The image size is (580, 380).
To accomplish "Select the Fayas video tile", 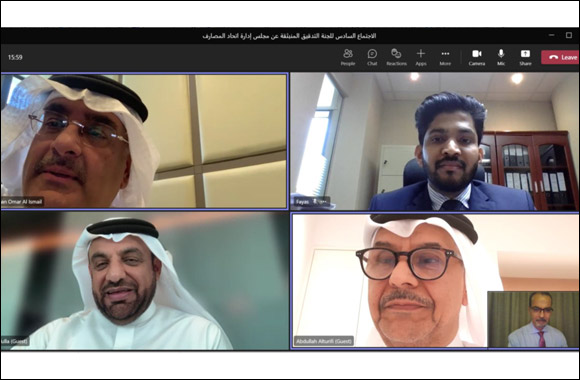I will click(434, 141).
